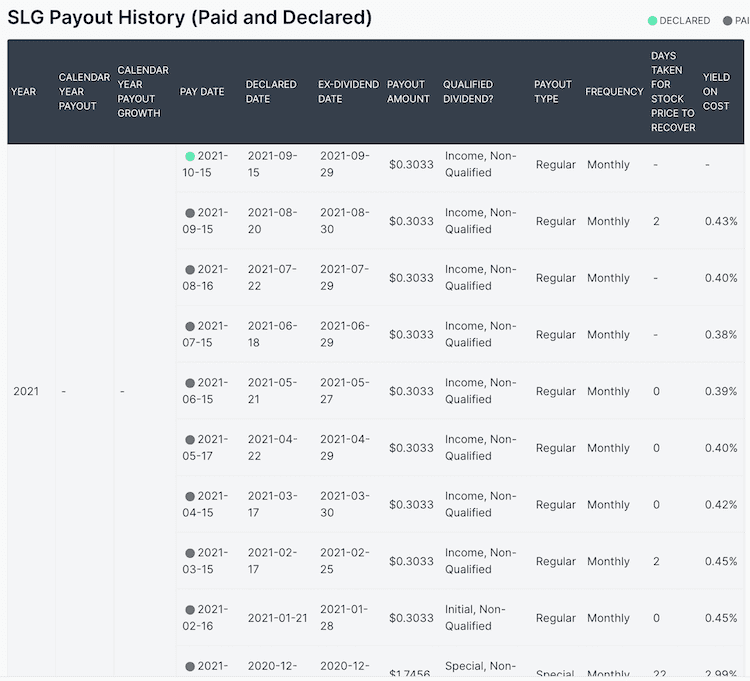Click the QUALIFIED DIVIDEND? column header
Viewport: 750px width, 681px height.
[x=468, y=91]
